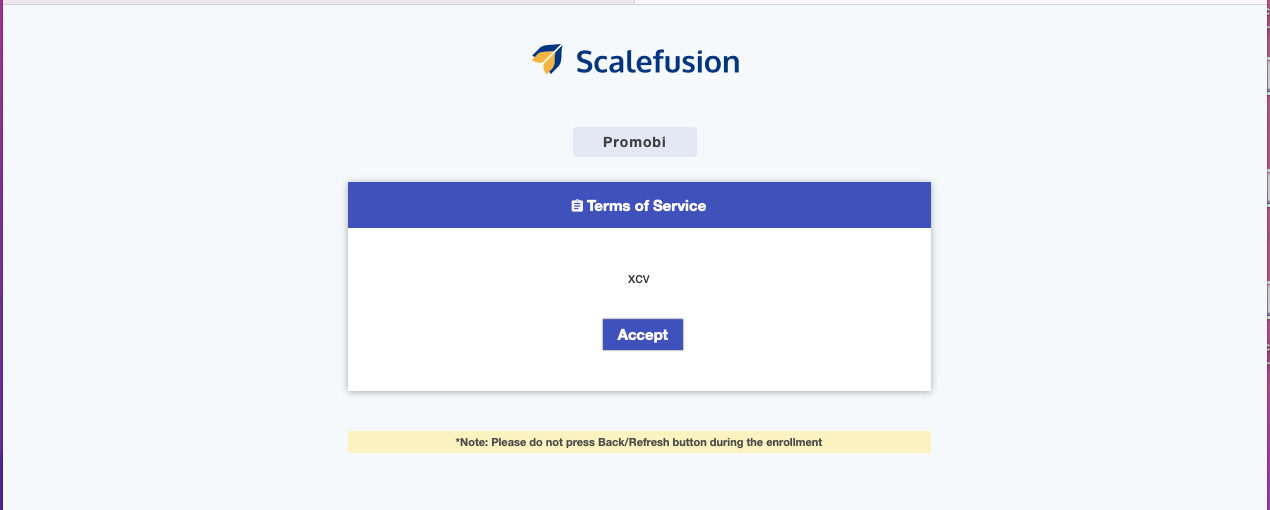Click the word Terms in the header
Viewport: 1270px width, 510px height.
pos(609,206)
